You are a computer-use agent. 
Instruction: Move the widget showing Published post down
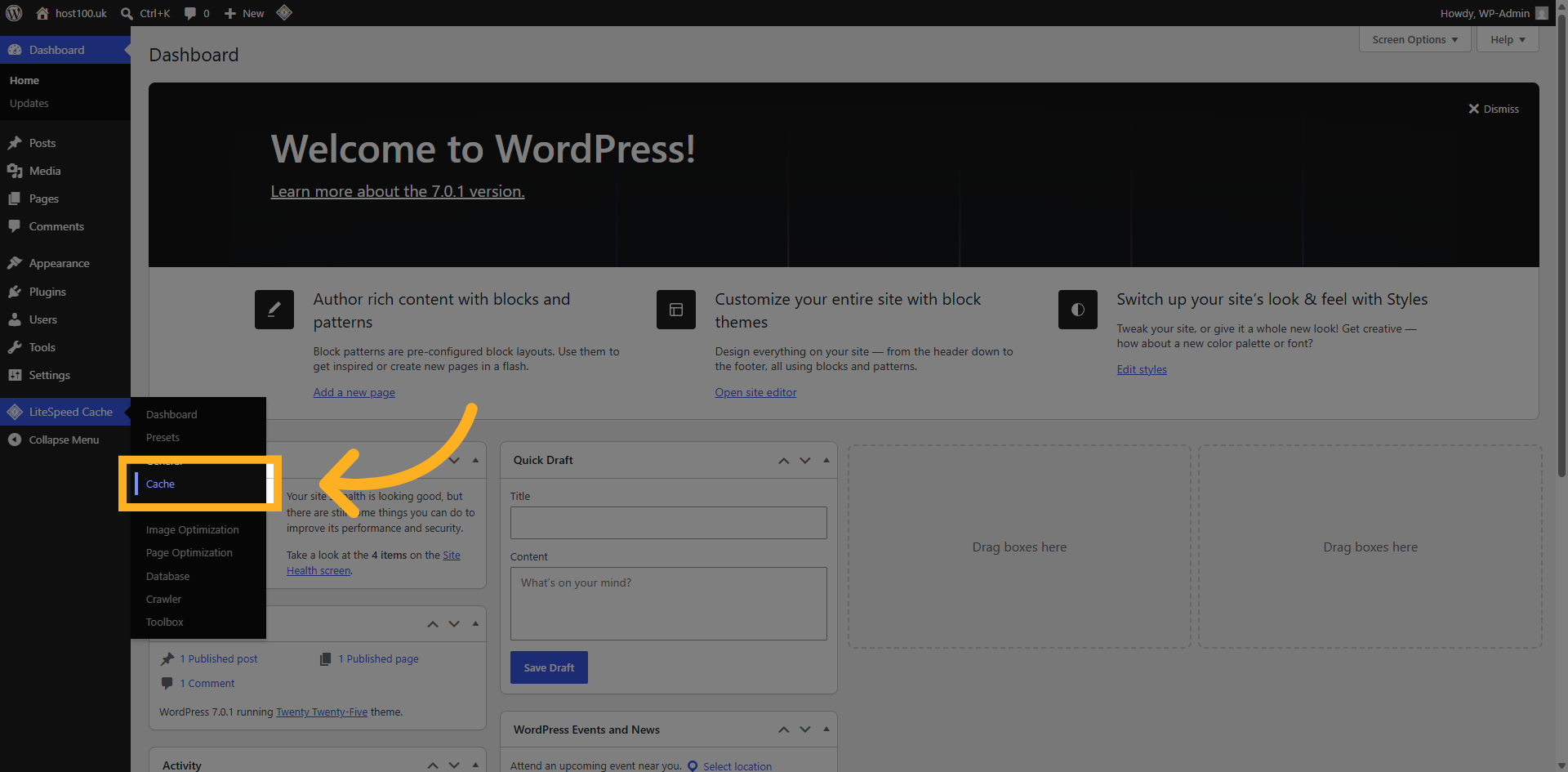point(454,624)
